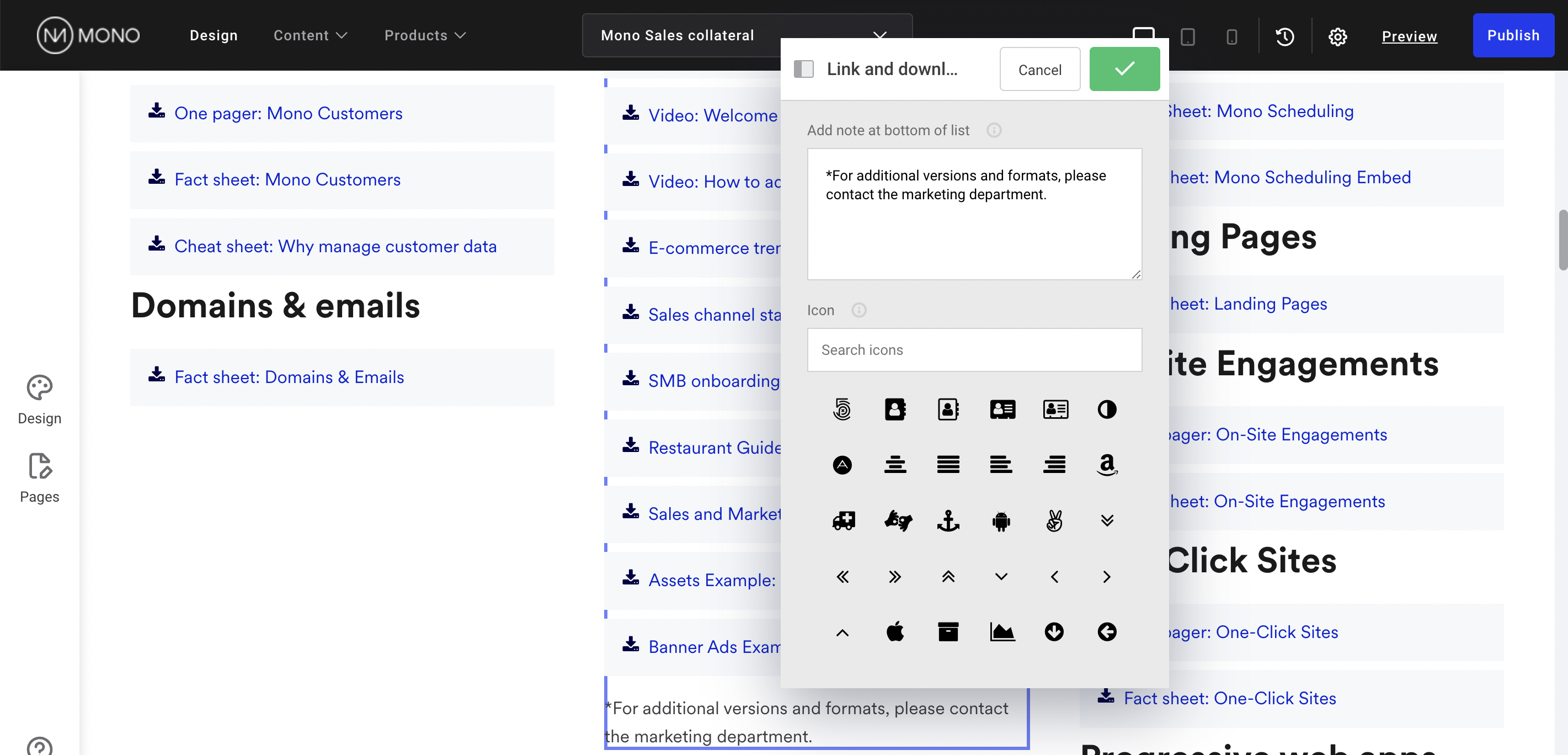Select the solid address card icon
The width and height of the screenshot is (1568, 755).
pos(1002,409)
